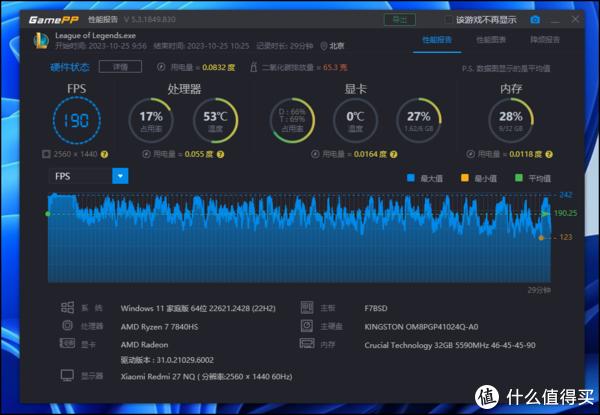Toggle the orange 最小值 legend series
This screenshot has width=600, height=415.
tap(465, 178)
